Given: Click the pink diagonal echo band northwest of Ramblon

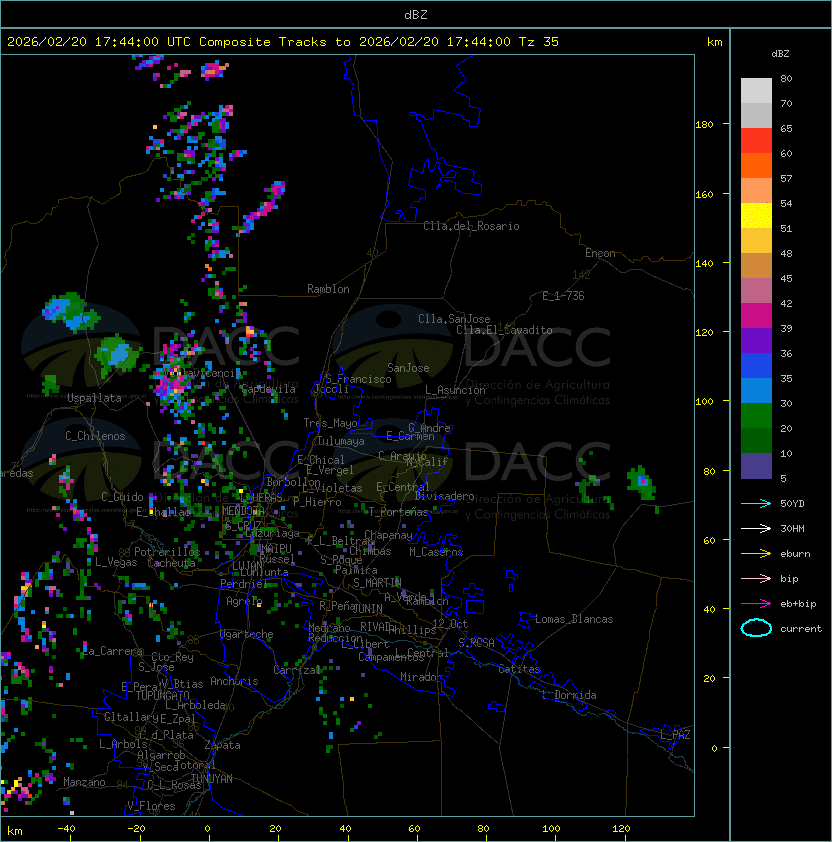Looking at the screenshot, I should pos(262,207).
